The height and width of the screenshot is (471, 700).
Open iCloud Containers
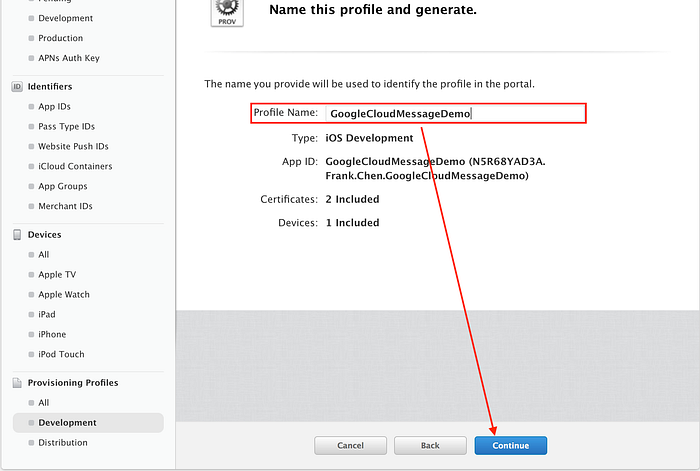point(75,166)
